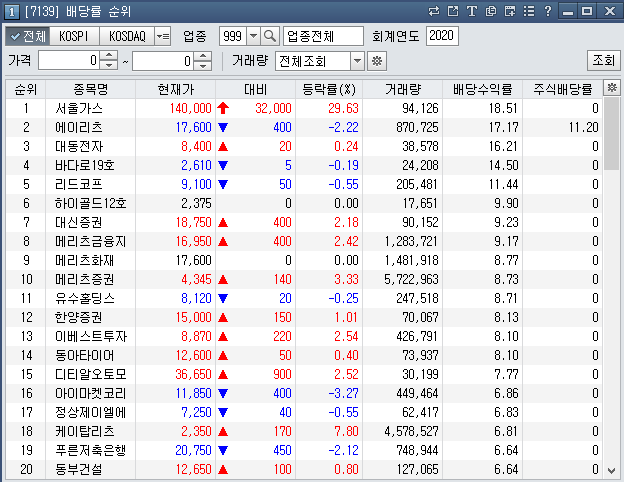This screenshot has height=482, width=624.
Task: Select the 동부건설 row name
Action: click(x=79, y=469)
